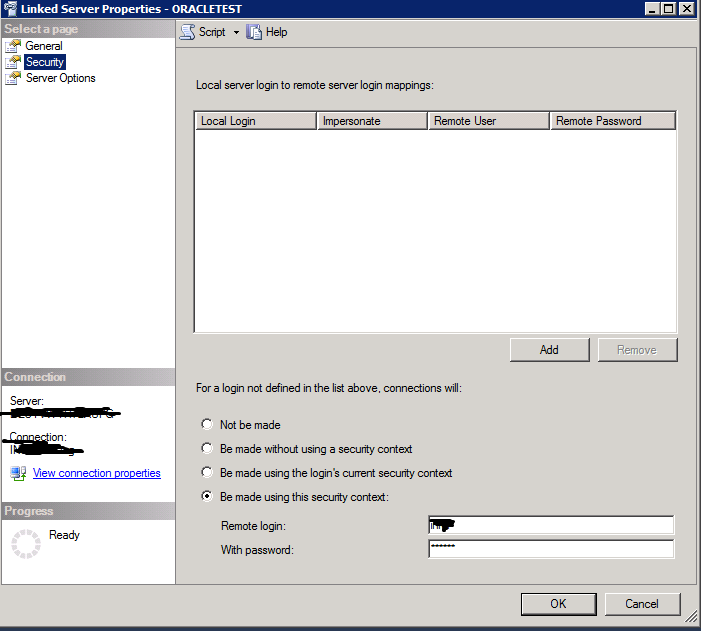Click the 'Server:' connection label
The width and height of the screenshot is (701, 631).
point(27,401)
